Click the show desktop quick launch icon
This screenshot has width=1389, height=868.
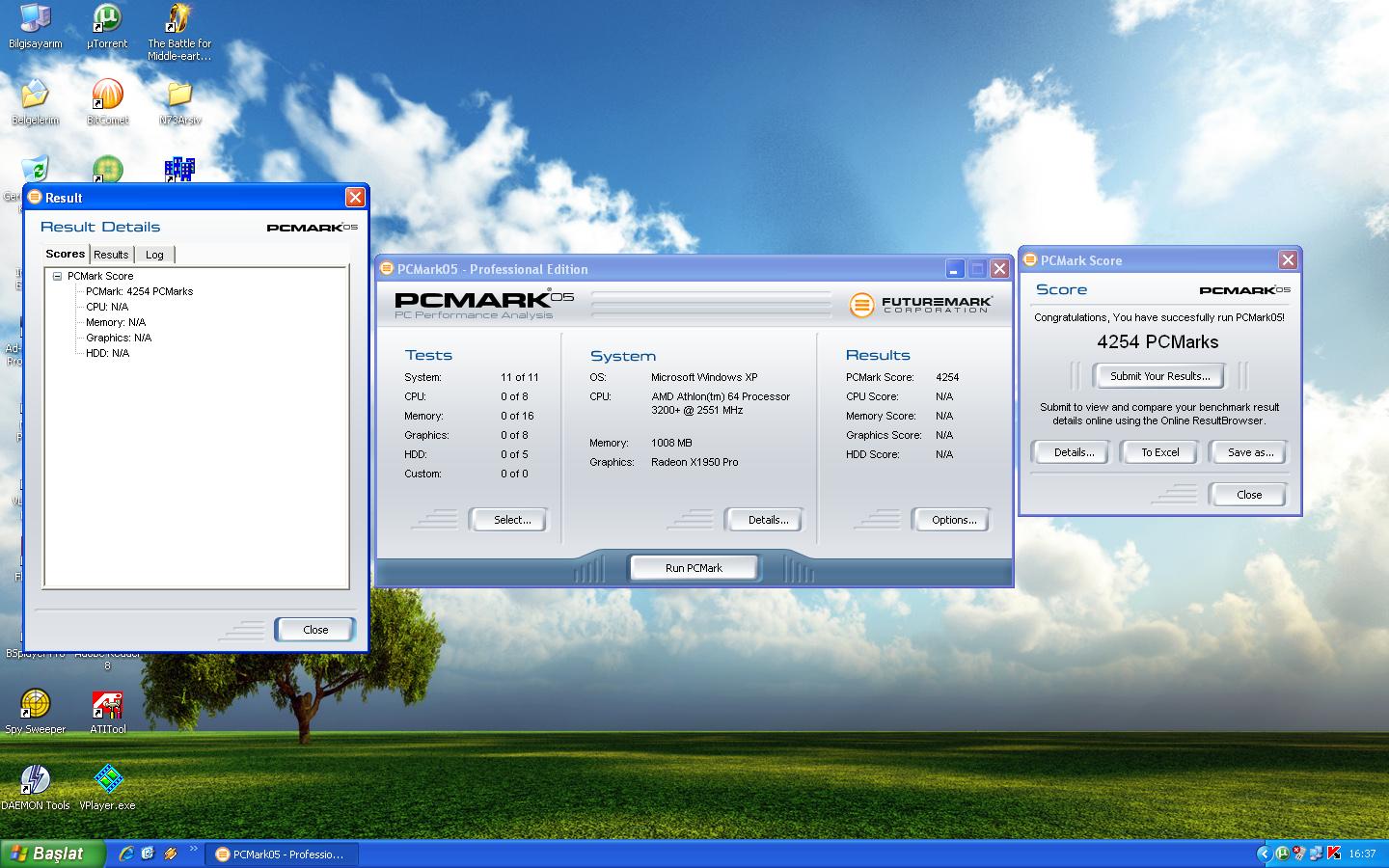[148, 854]
